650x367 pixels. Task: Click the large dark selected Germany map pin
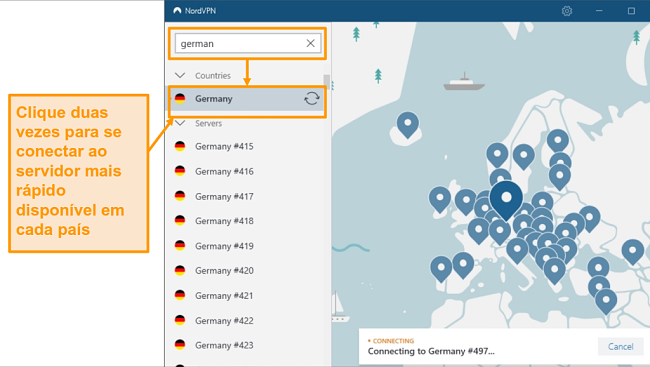tap(506, 200)
